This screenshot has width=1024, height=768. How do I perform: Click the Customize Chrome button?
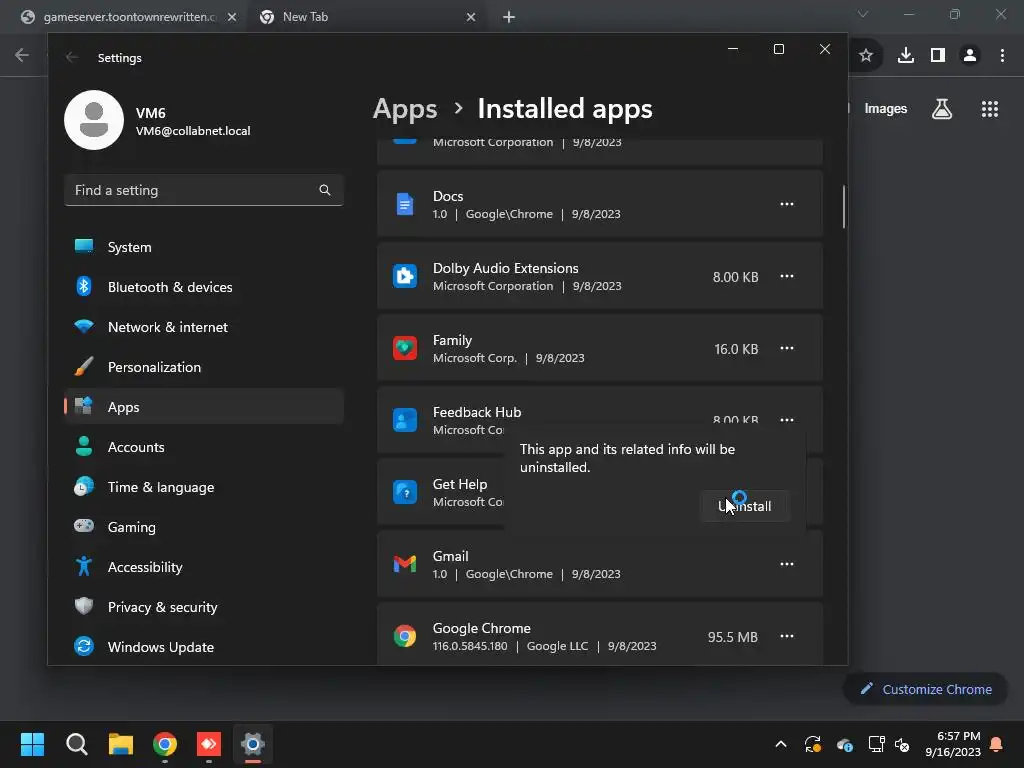click(926, 689)
